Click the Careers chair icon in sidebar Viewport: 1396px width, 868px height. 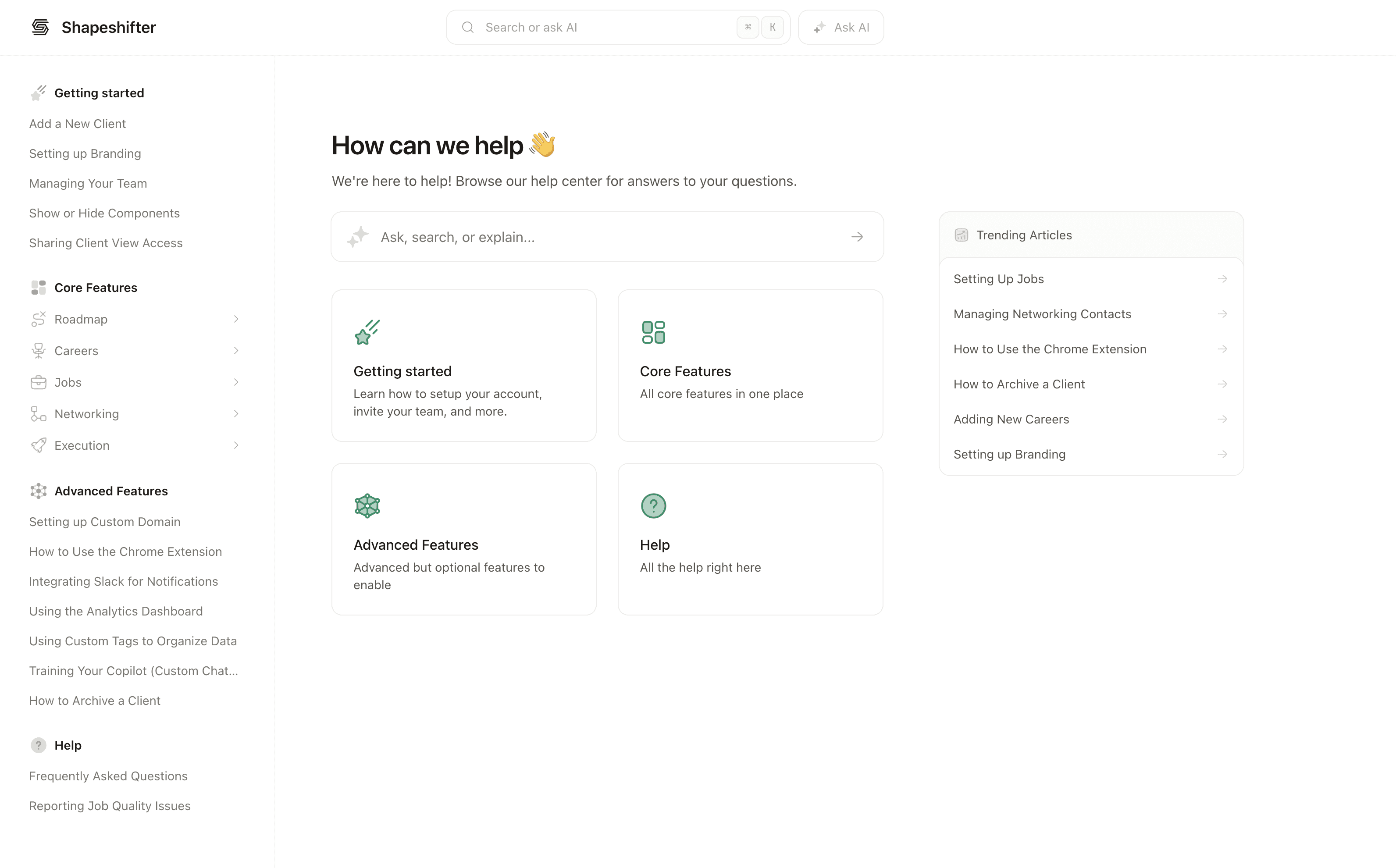(39, 351)
